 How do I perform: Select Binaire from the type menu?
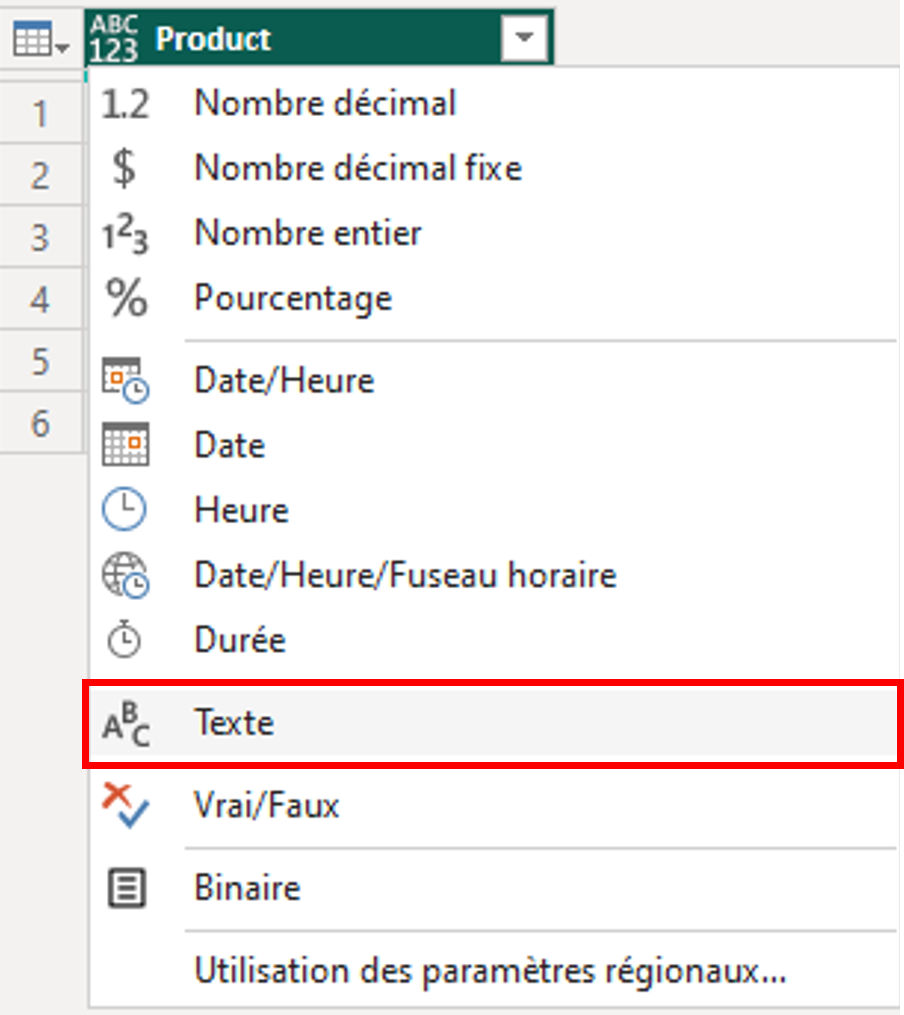click(x=247, y=888)
